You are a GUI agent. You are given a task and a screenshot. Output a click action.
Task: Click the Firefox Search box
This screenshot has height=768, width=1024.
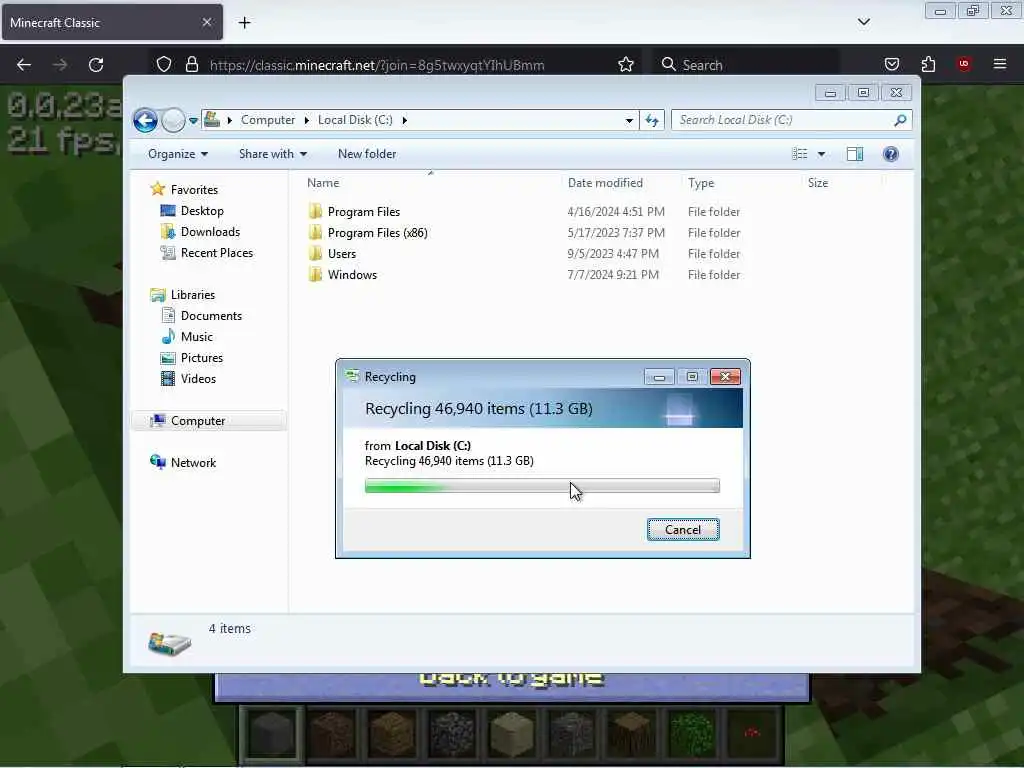(x=745, y=65)
